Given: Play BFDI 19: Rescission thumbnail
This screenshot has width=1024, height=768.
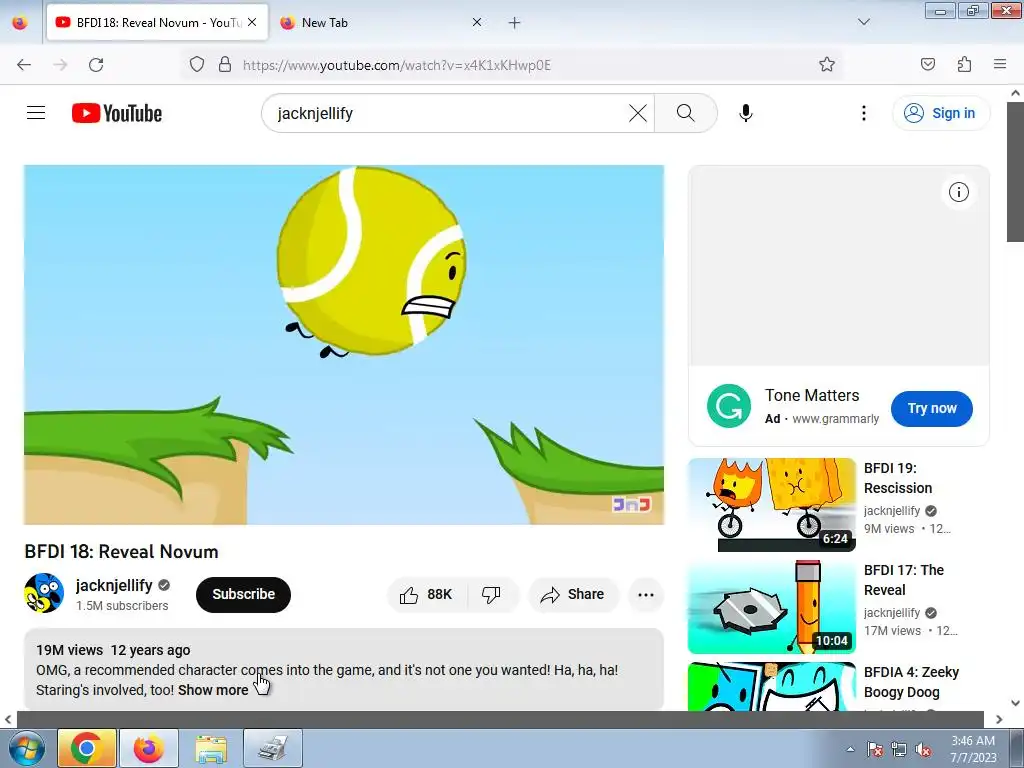Looking at the screenshot, I should [771, 505].
